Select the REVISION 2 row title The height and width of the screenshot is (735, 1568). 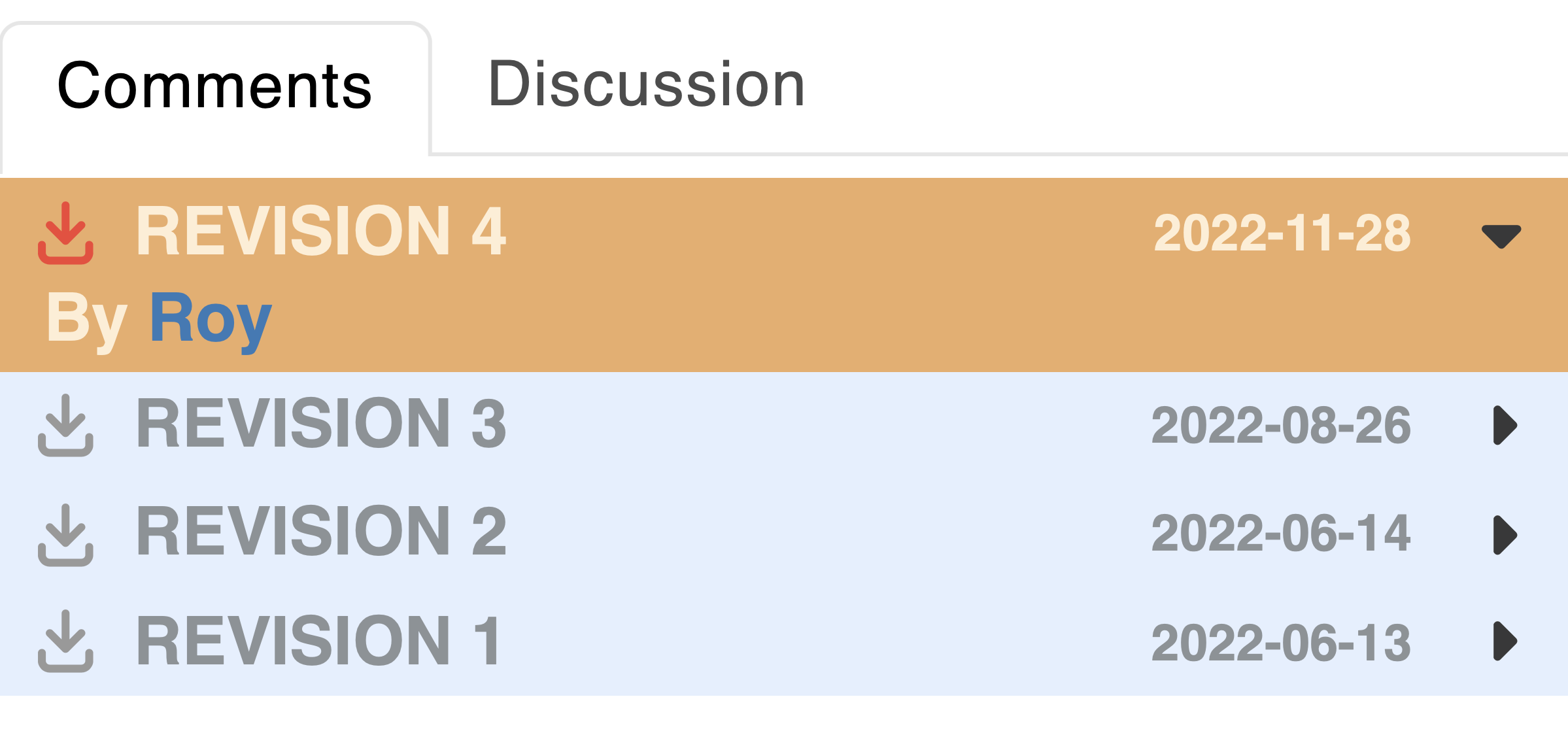coord(321,531)
